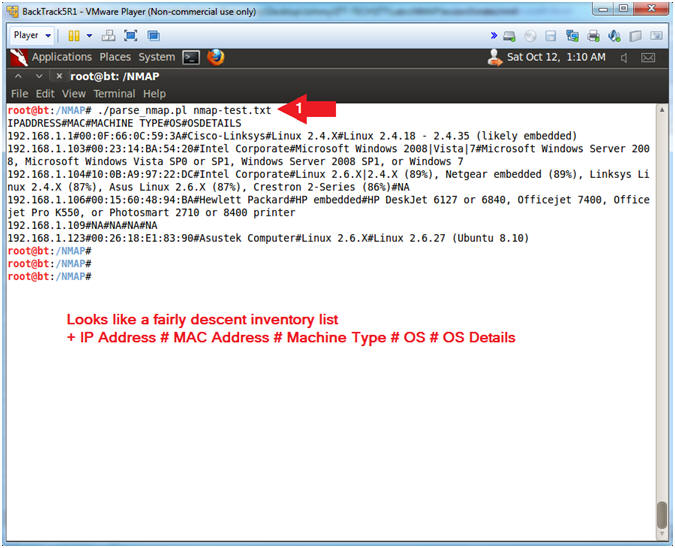Viewport: 675px width, 548px height.
Task: Click the floppy drive device icon
Action: [551, 36]
